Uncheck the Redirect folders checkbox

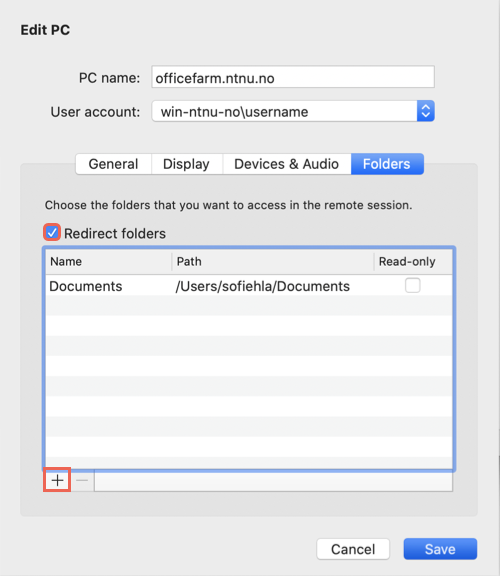(x=52, y=233)
